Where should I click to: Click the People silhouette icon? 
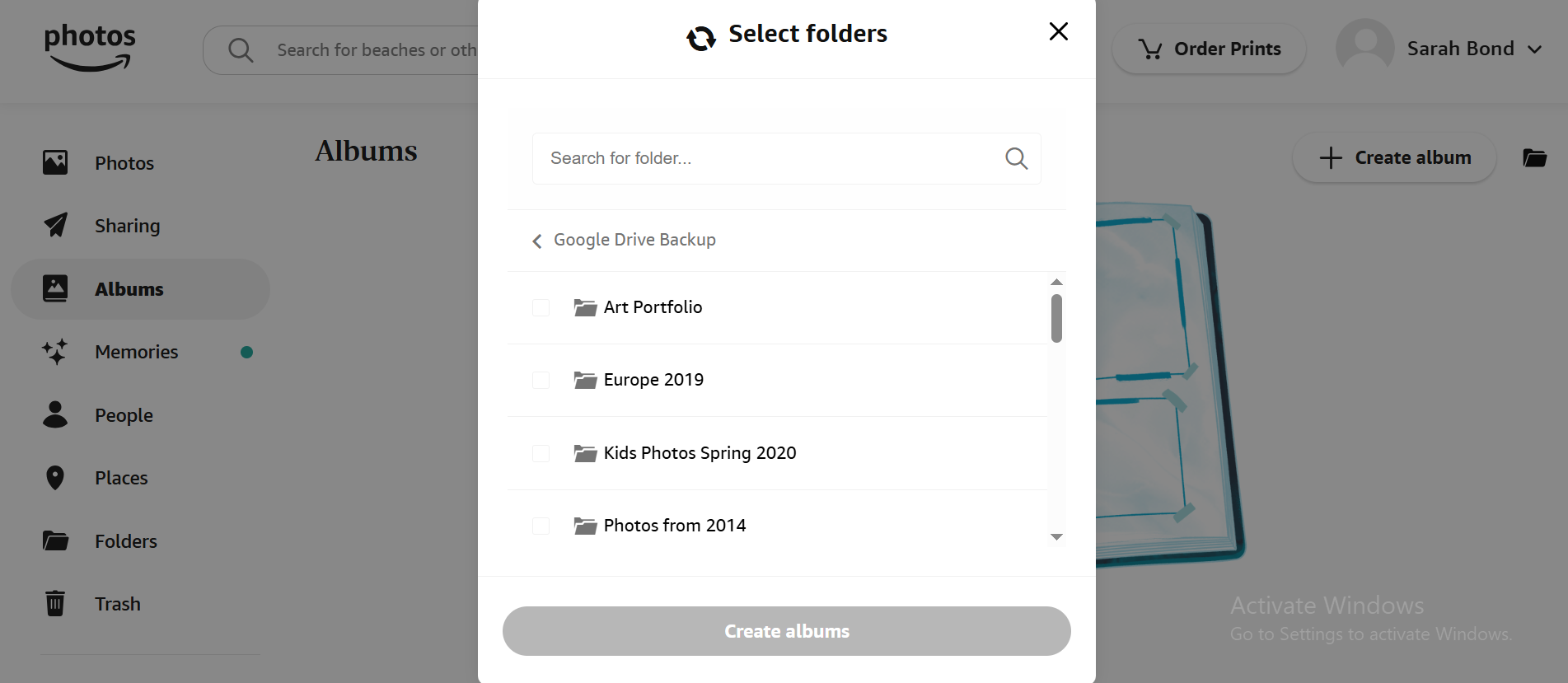coord(55,414)
